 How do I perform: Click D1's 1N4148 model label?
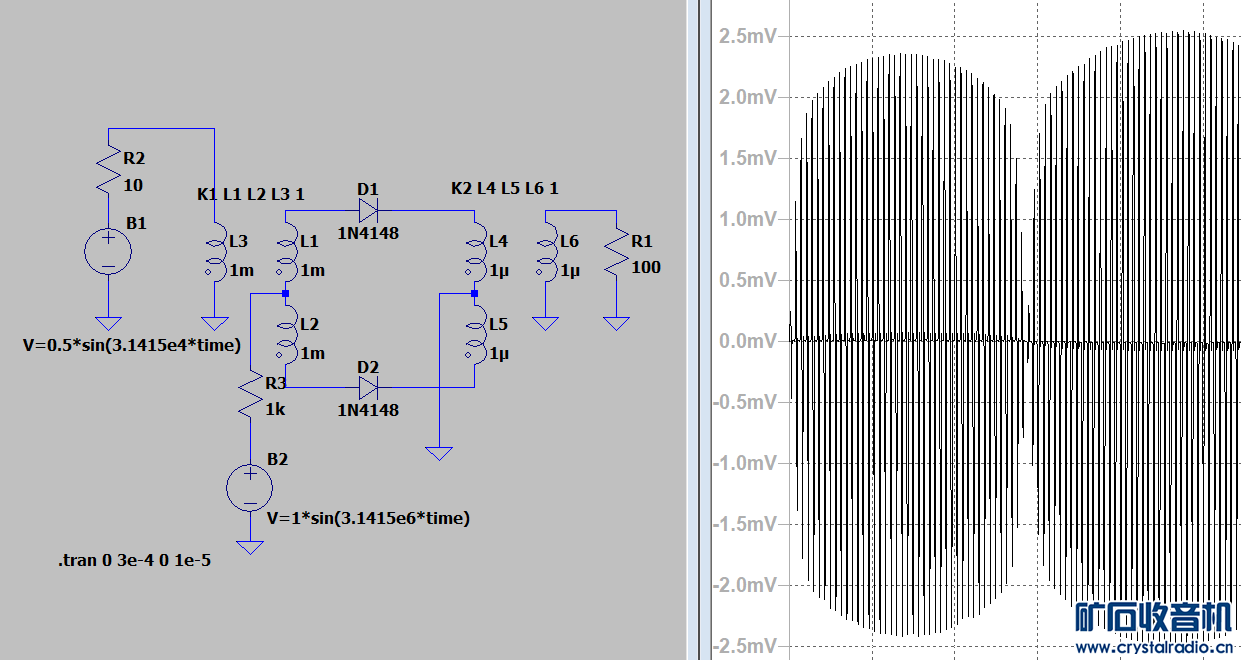(368, 234)
